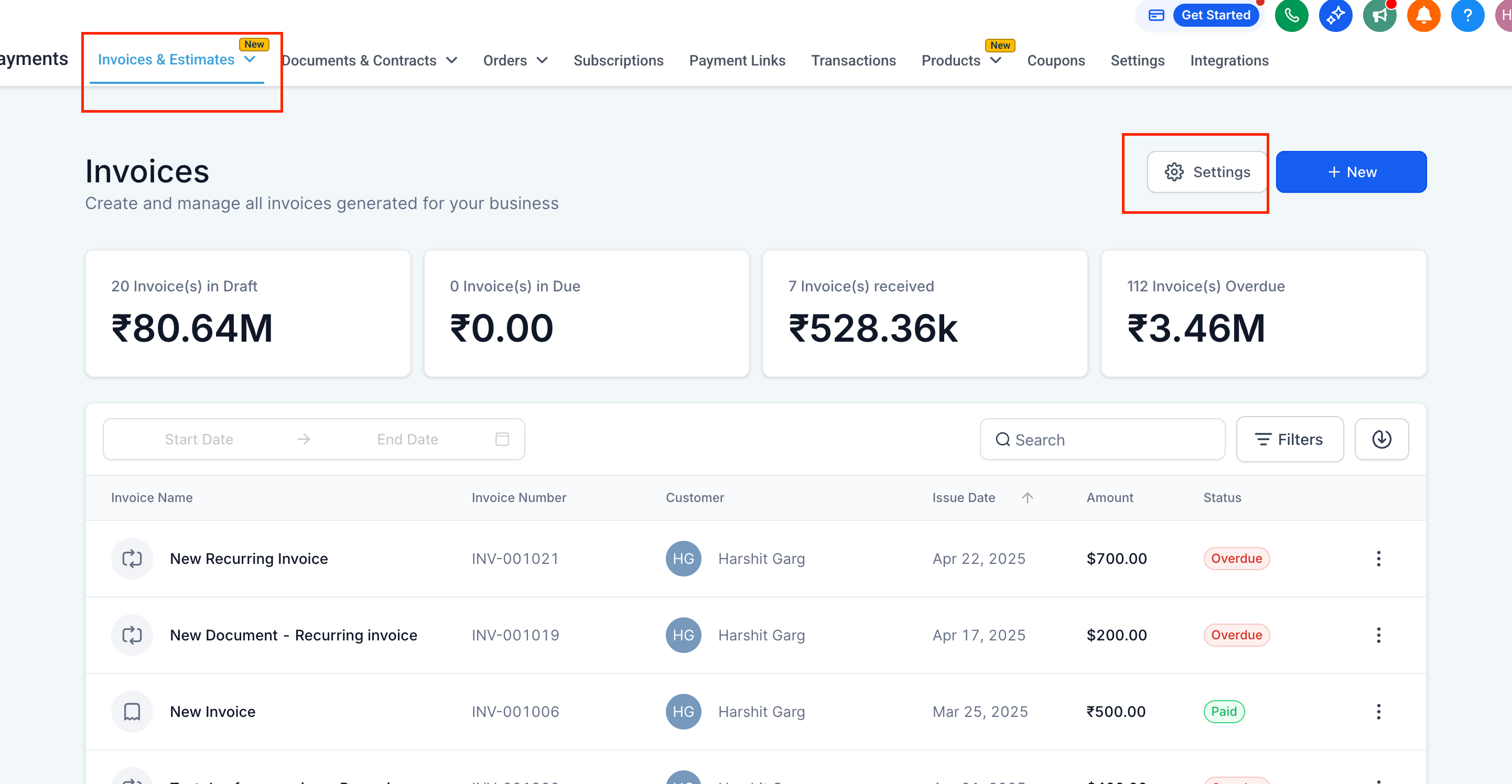Sort by Issue Date arrow
The height and width of the screenshot is (784, 1512).
tap(1027, 497)
